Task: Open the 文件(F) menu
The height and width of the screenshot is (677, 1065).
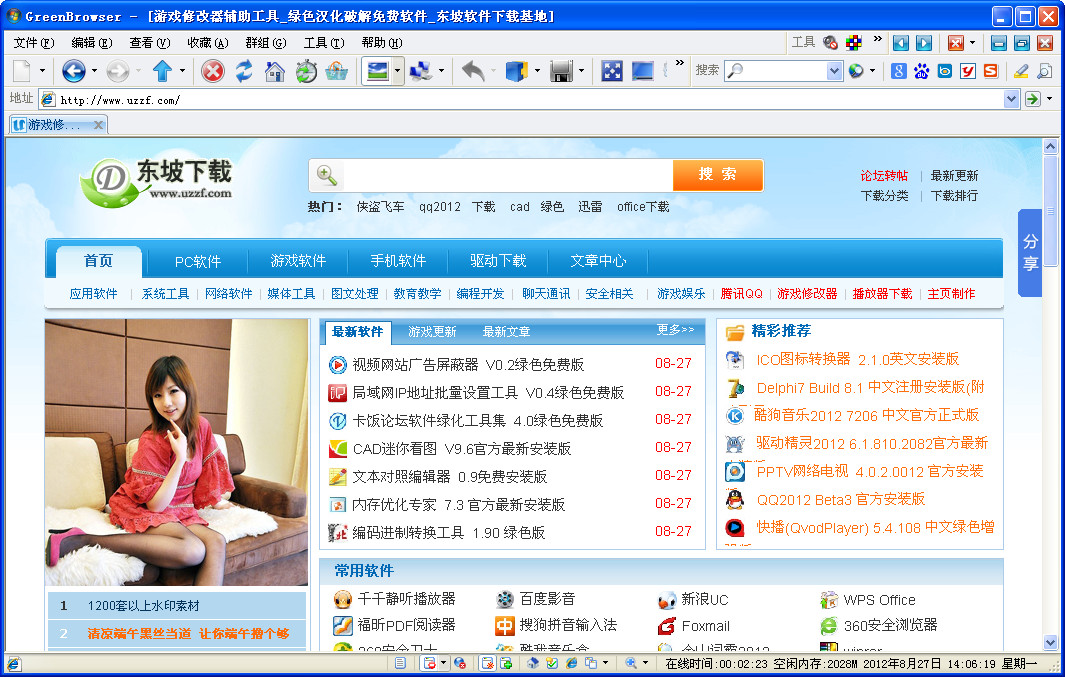Action: 34,43
